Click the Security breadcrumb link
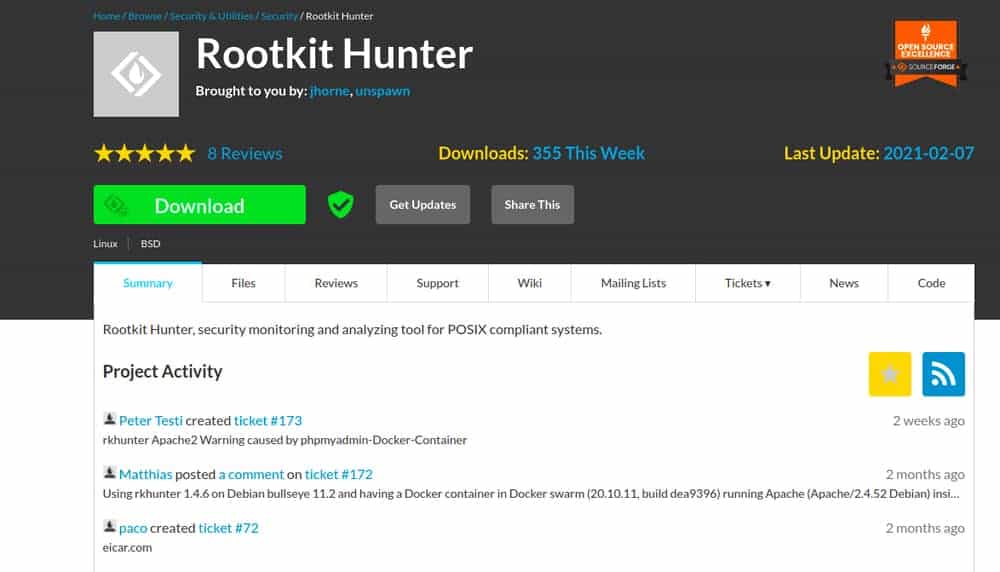1000x572 pixels. coord(279,16)
